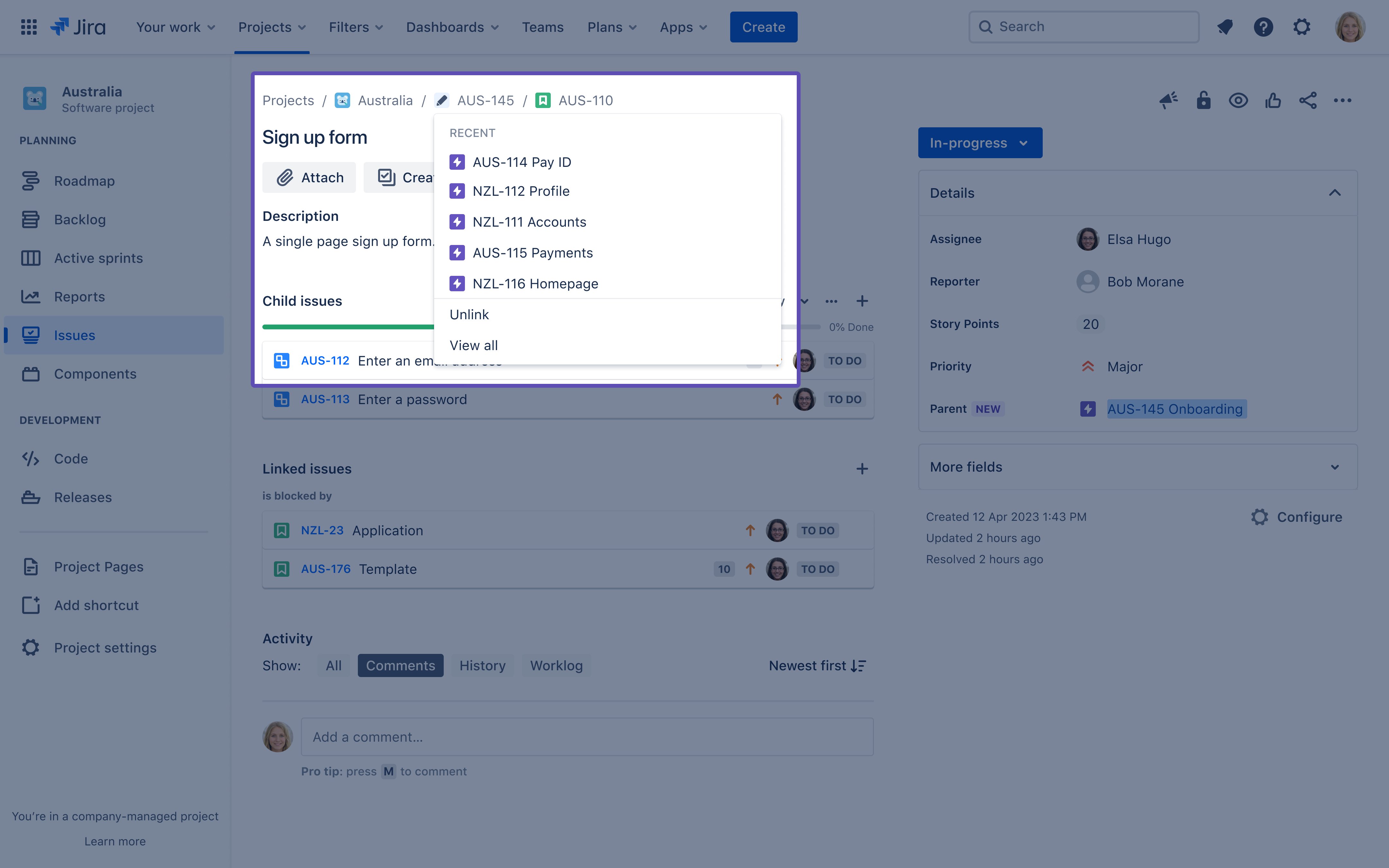Viewport: 1389px width, 868px height.
Task: Add a linked issue with plus icon
Action: click(x=862, y=469)
